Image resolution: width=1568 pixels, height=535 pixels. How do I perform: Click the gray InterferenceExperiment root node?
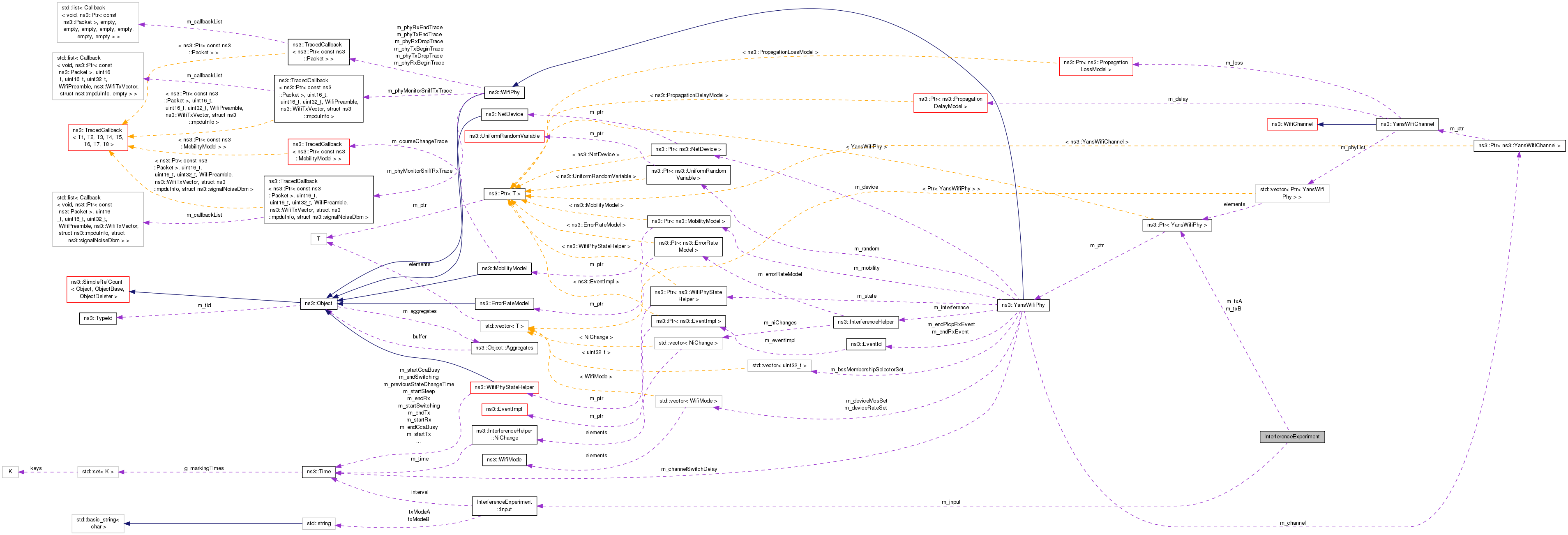[x=1291, y=437]
